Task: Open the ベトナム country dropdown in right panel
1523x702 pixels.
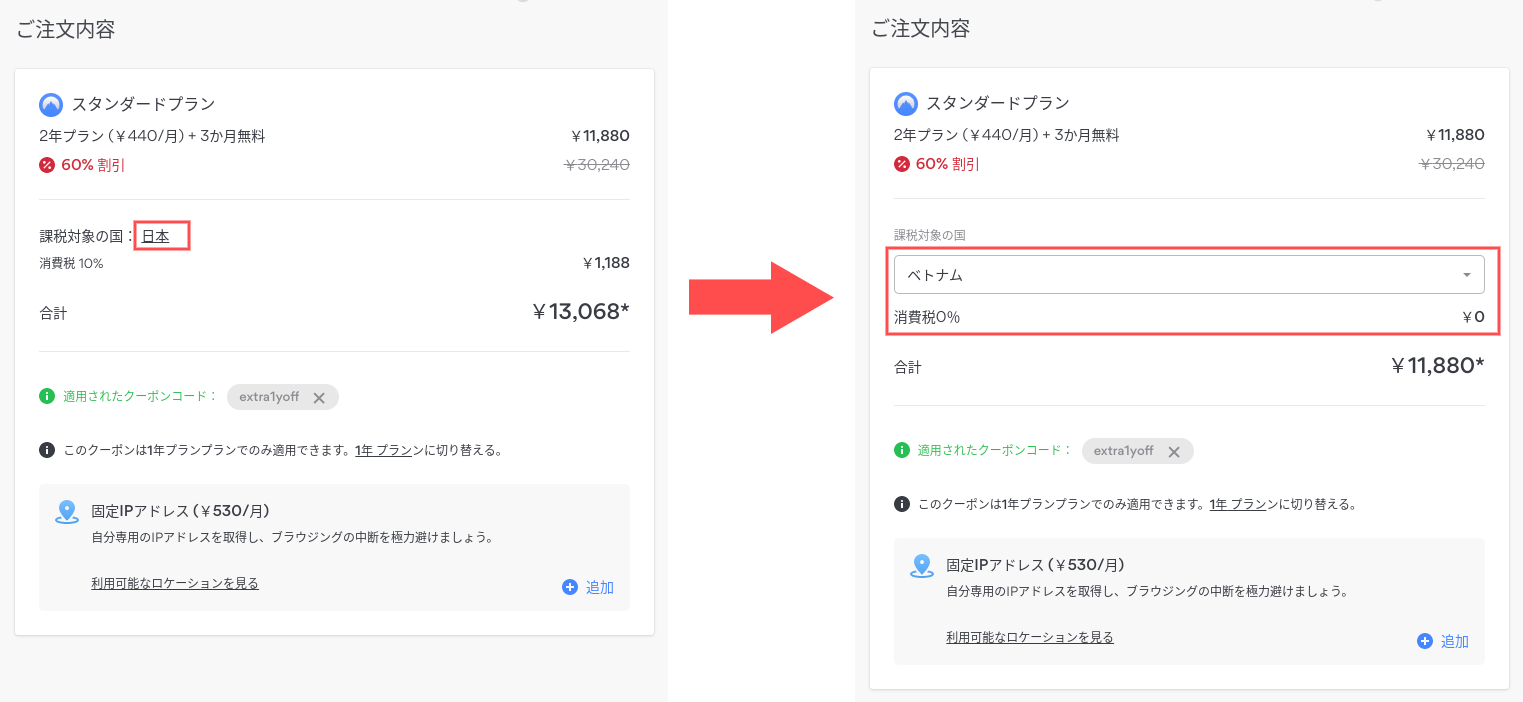Action: pyautogui.click(x=1189, y=274)
